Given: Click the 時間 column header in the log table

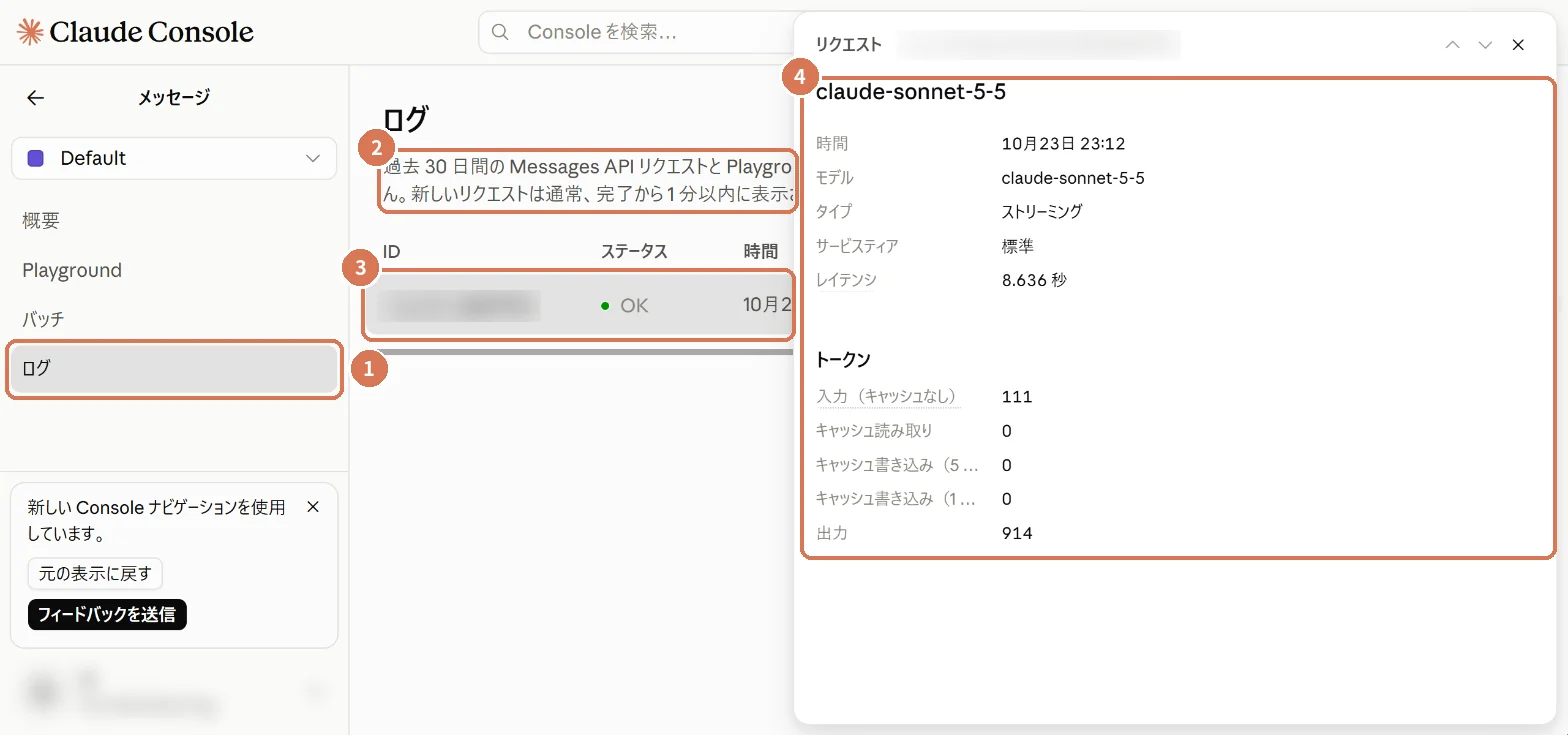Looking at the screenshot, I should click(760, 251).
